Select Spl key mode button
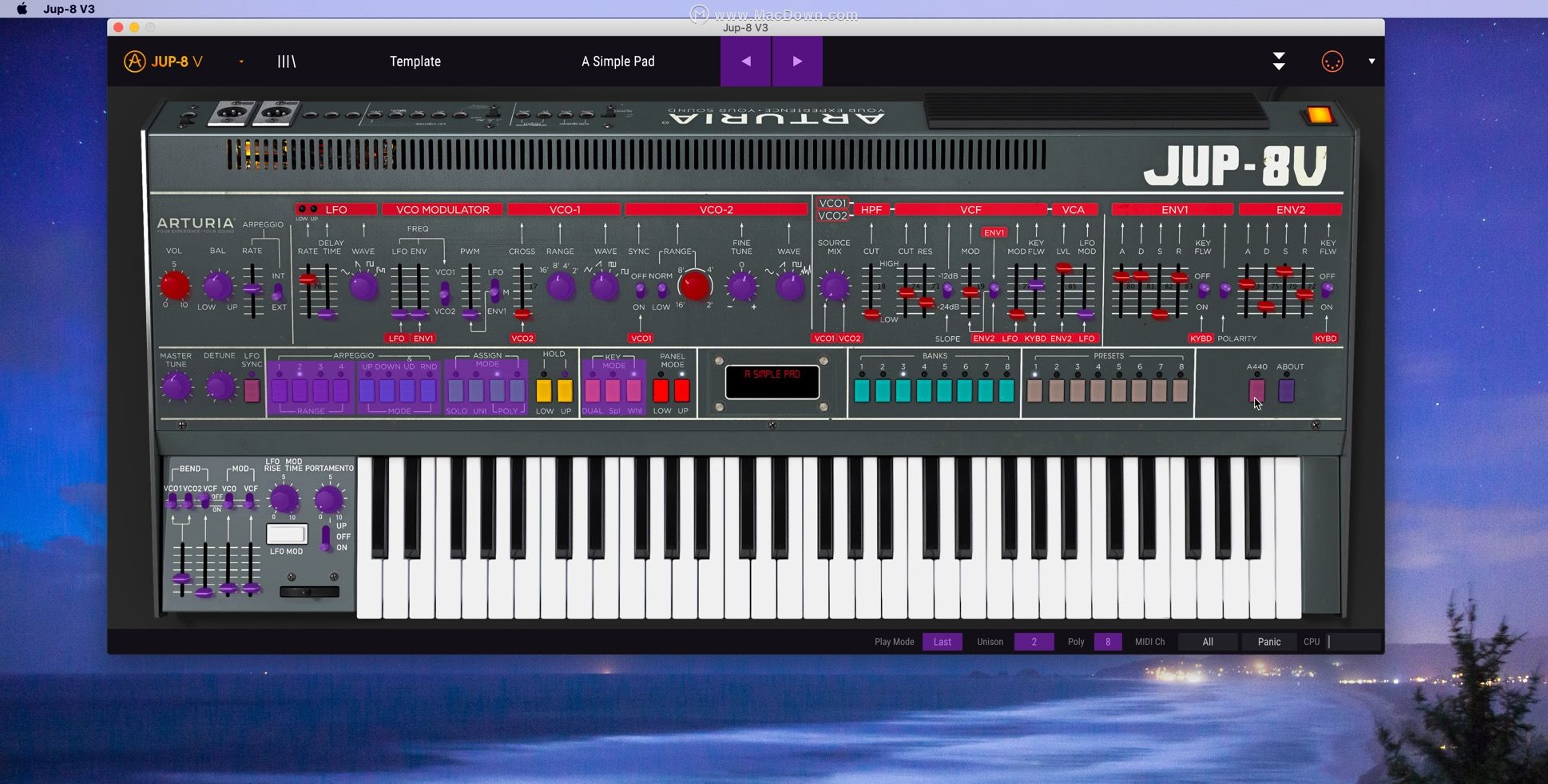Viewport: 1548px width, 784px height. pos(613,390)
